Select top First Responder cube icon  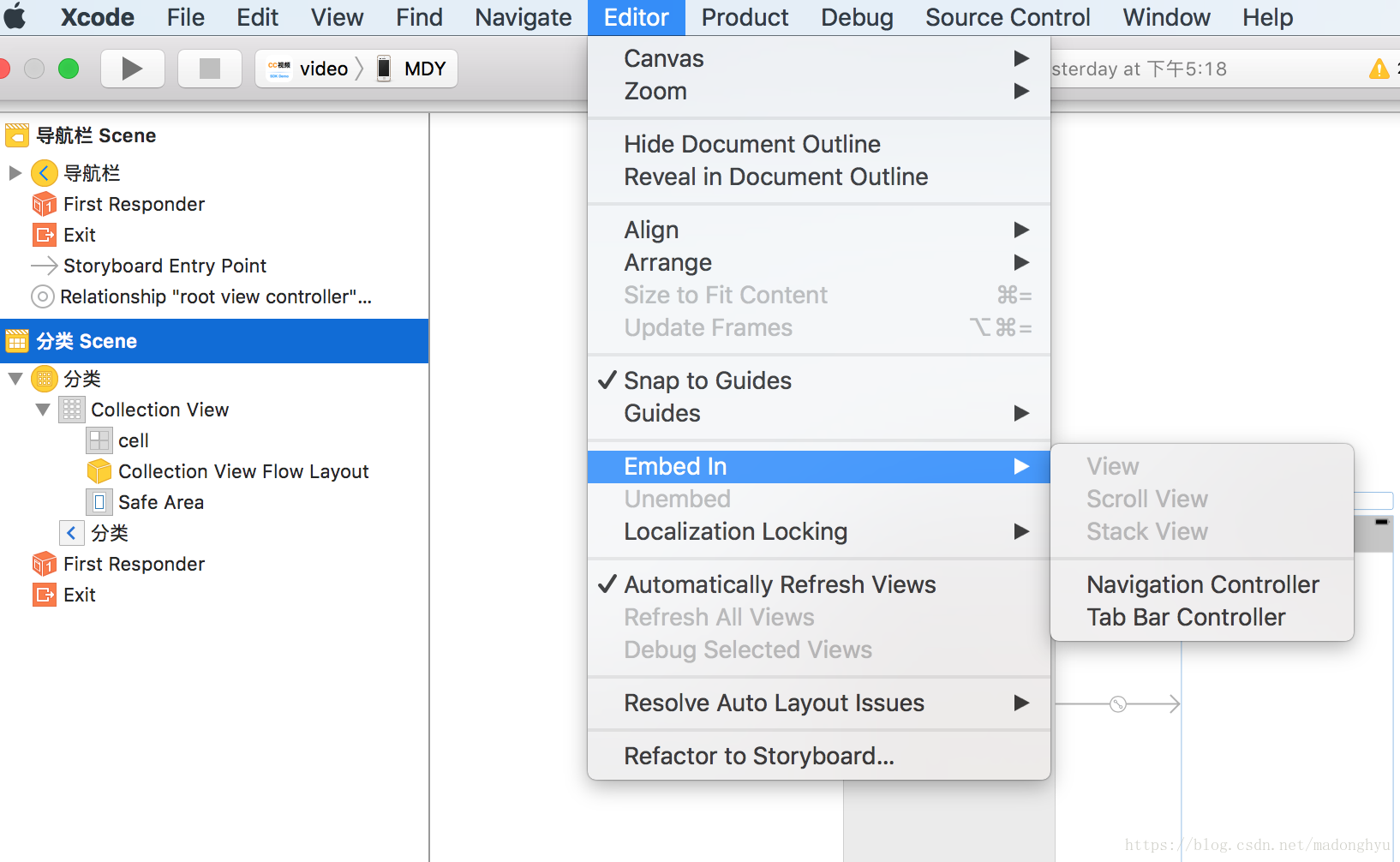point(45,204)
